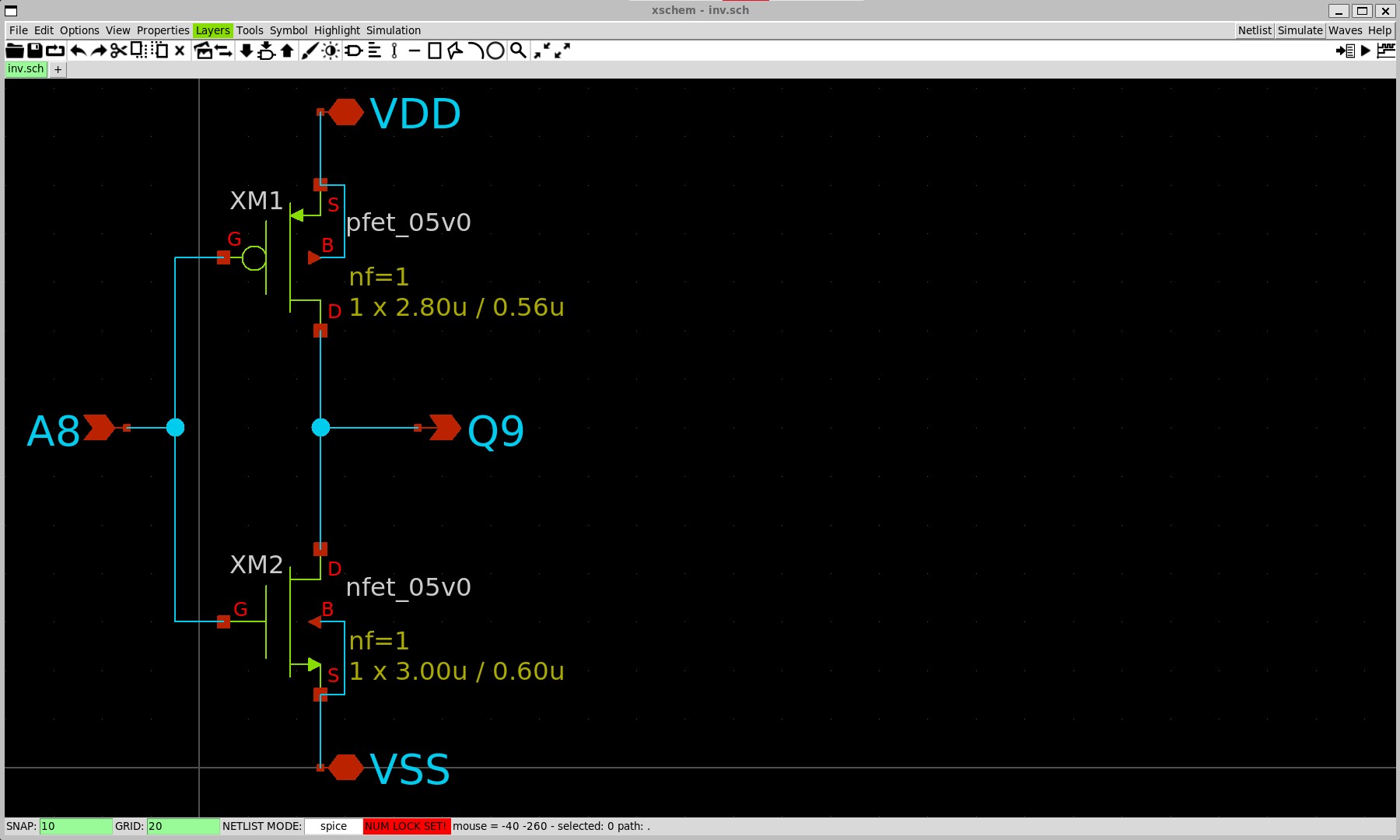Click the Simulate play triangle icon
This screenshot has height=840, width=1400.
(x=1366, y=51)
